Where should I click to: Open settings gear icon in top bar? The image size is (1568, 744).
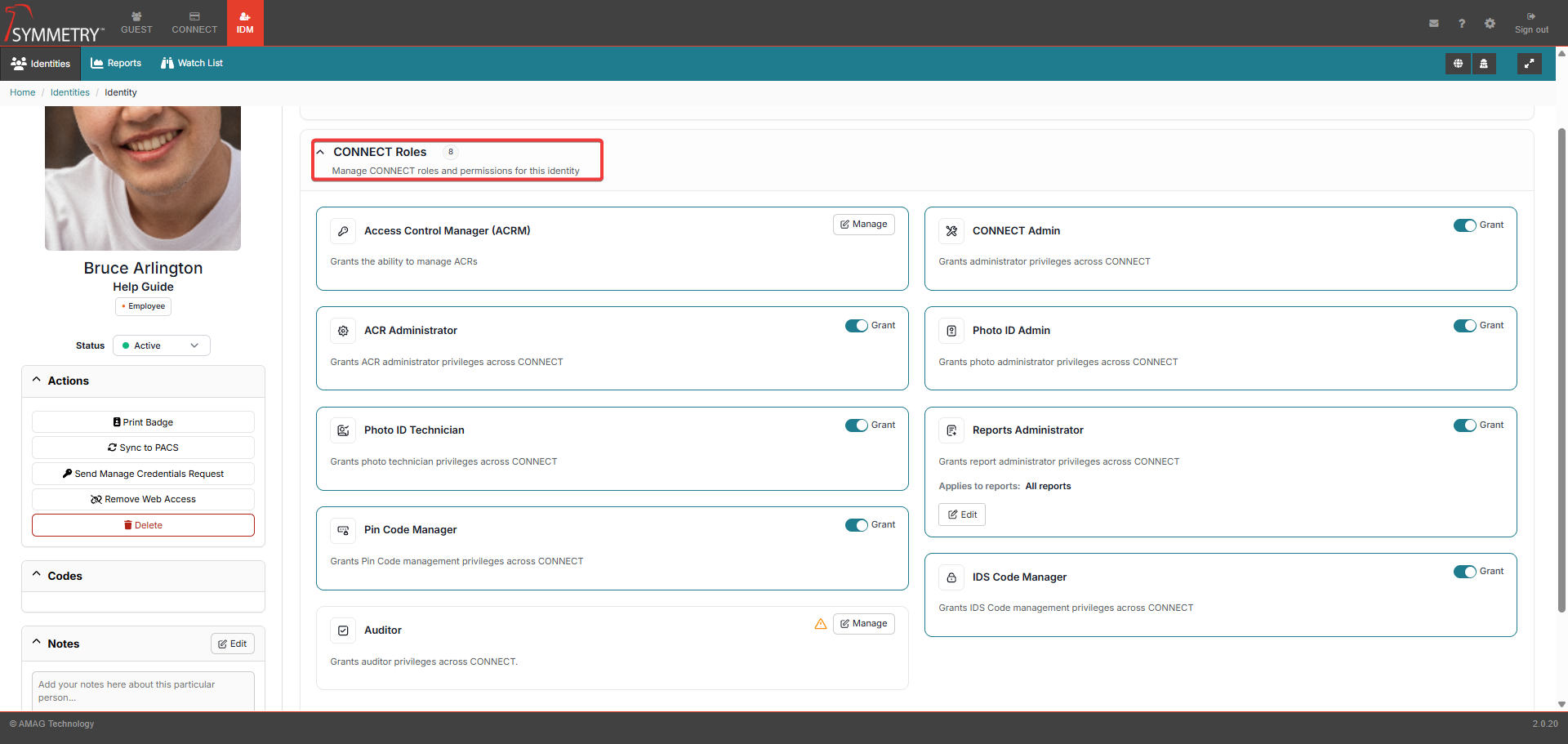[x=1490, y=24]
